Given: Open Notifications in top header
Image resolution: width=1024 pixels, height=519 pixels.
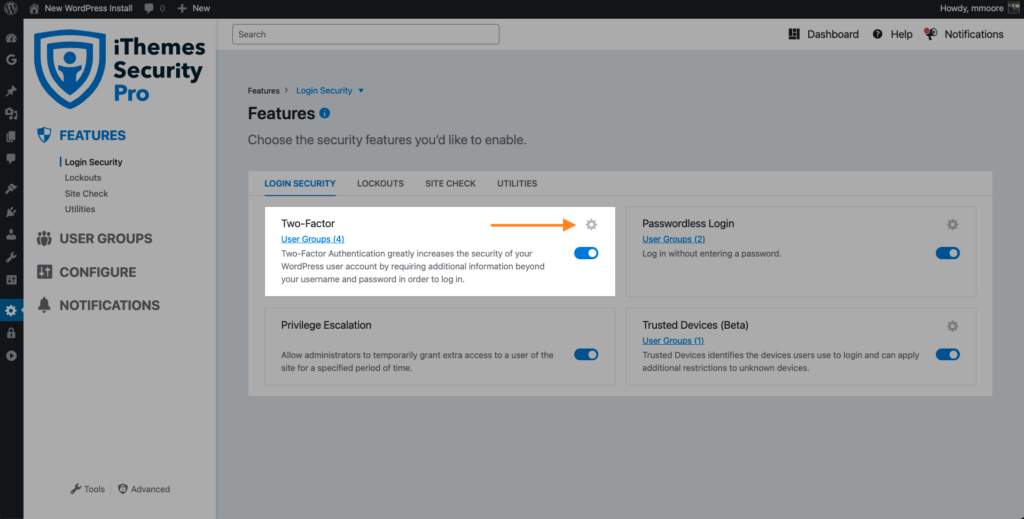Looking at the screenshot, I should point(964,34).
